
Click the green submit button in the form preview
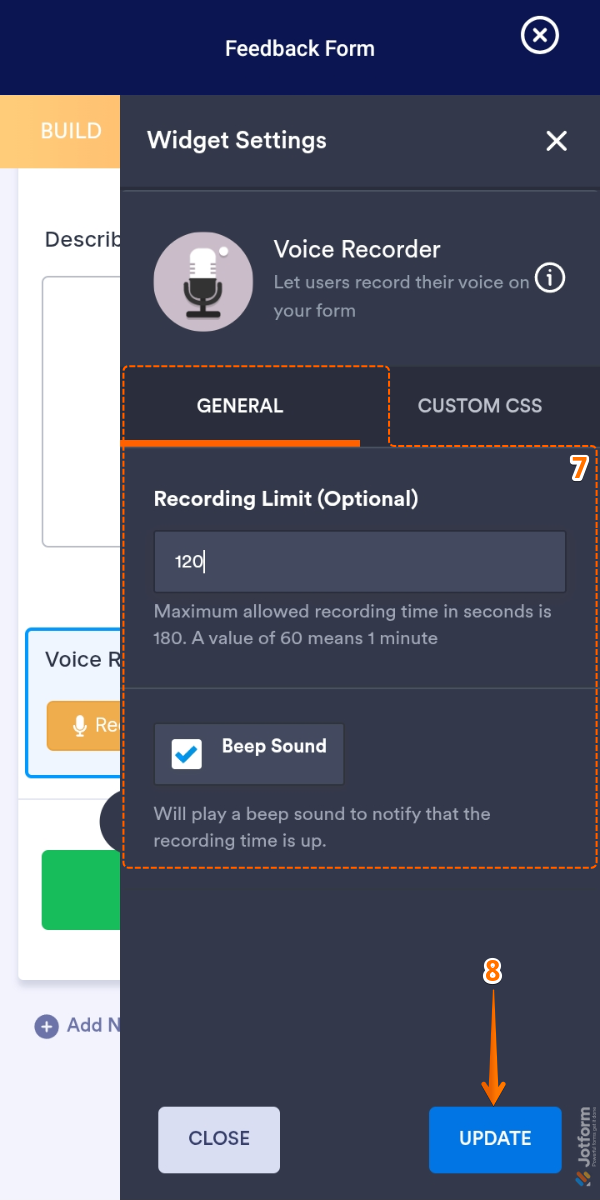pos(80,890)
